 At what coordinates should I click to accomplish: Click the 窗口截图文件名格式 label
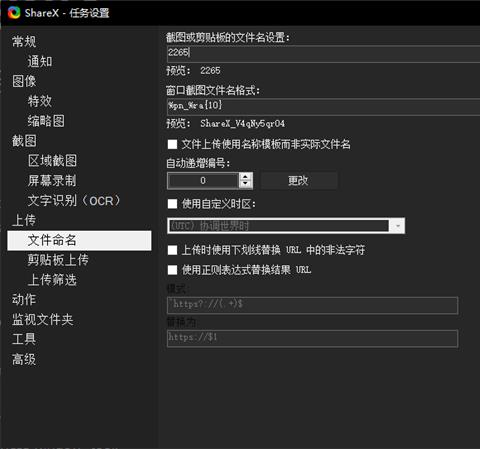213,90
